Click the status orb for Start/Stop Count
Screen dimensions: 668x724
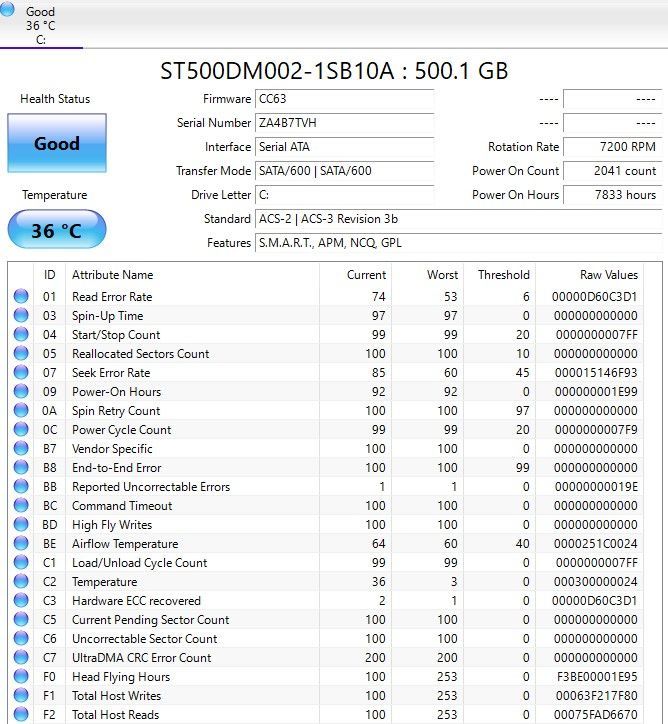pyautogui.click(x=21, y=334)
